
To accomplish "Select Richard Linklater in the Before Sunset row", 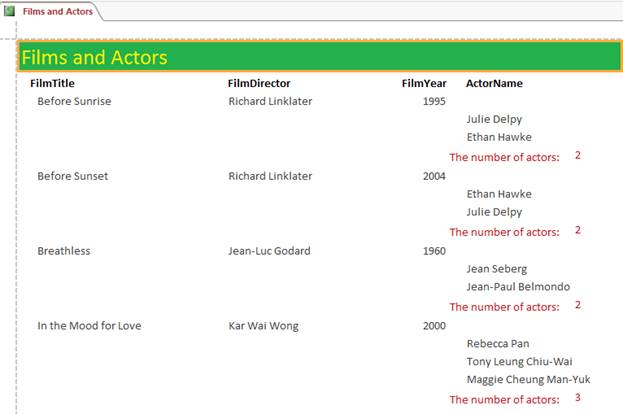I will click(270, 176).
